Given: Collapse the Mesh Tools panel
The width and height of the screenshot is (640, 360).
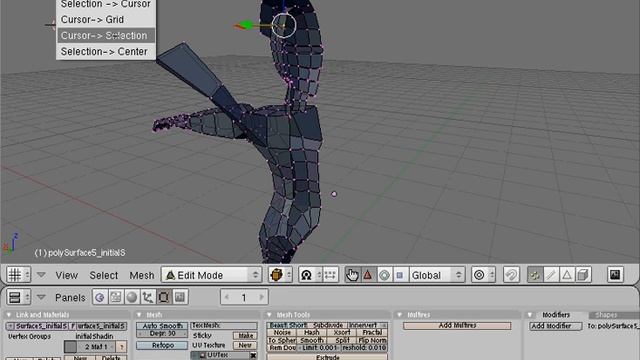Looking at the screenshot, I should [x=269, y=315].
